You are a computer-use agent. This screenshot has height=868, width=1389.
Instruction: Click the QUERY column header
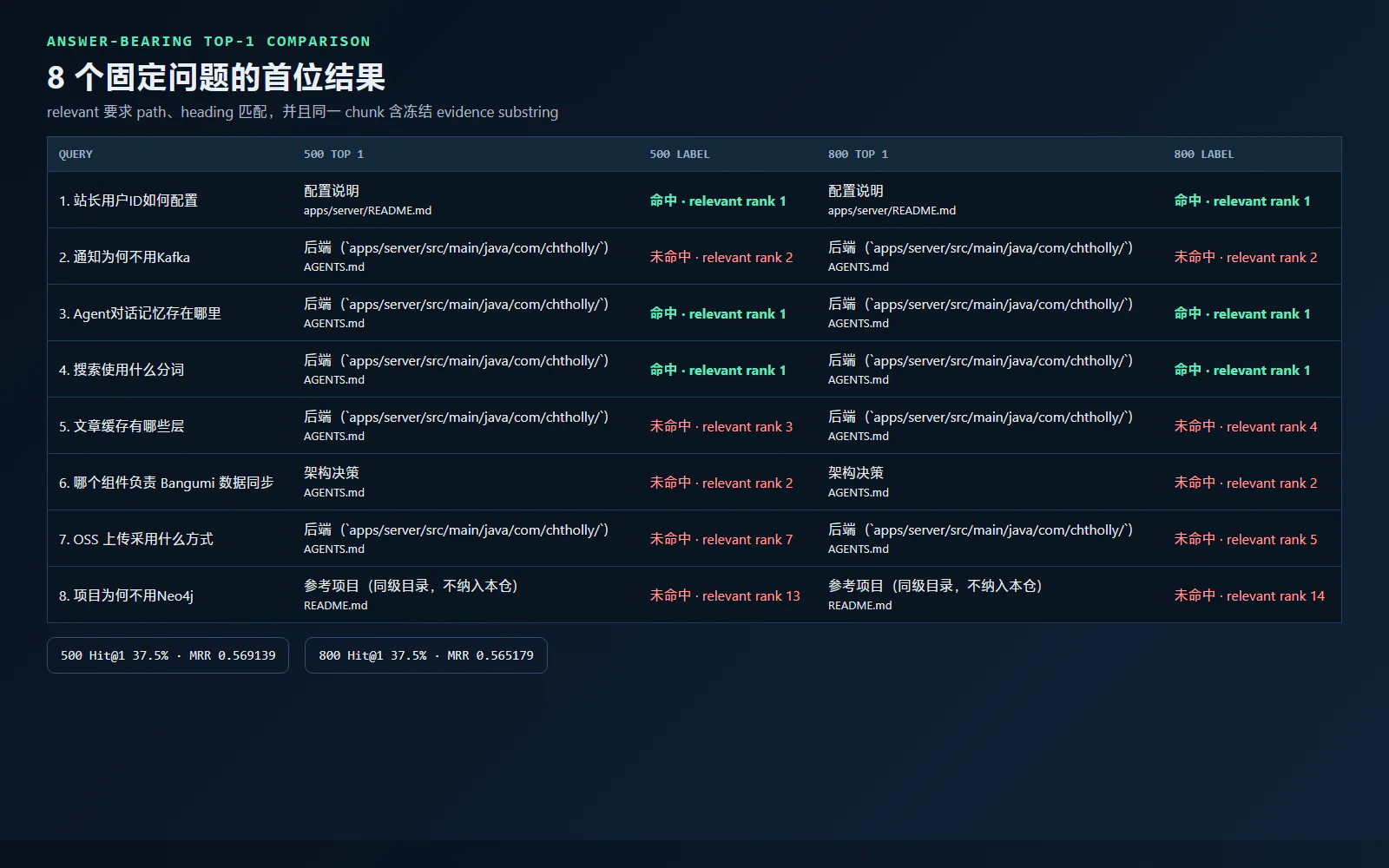pos(76,155)
